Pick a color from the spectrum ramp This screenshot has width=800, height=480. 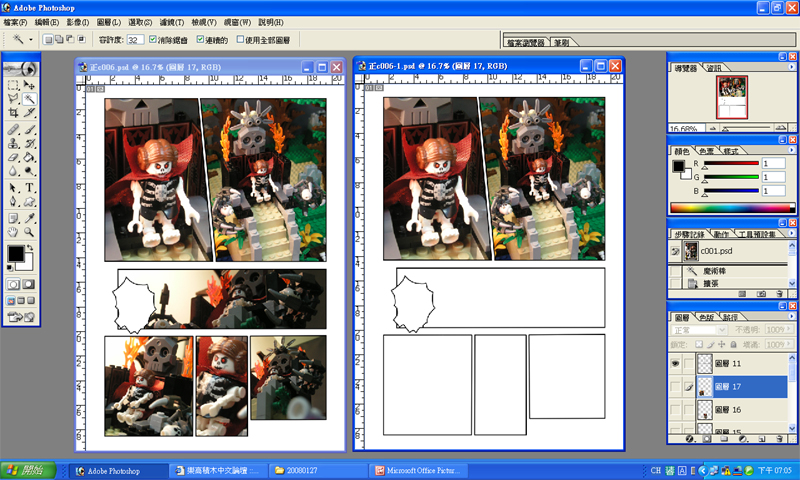(732, 208)
